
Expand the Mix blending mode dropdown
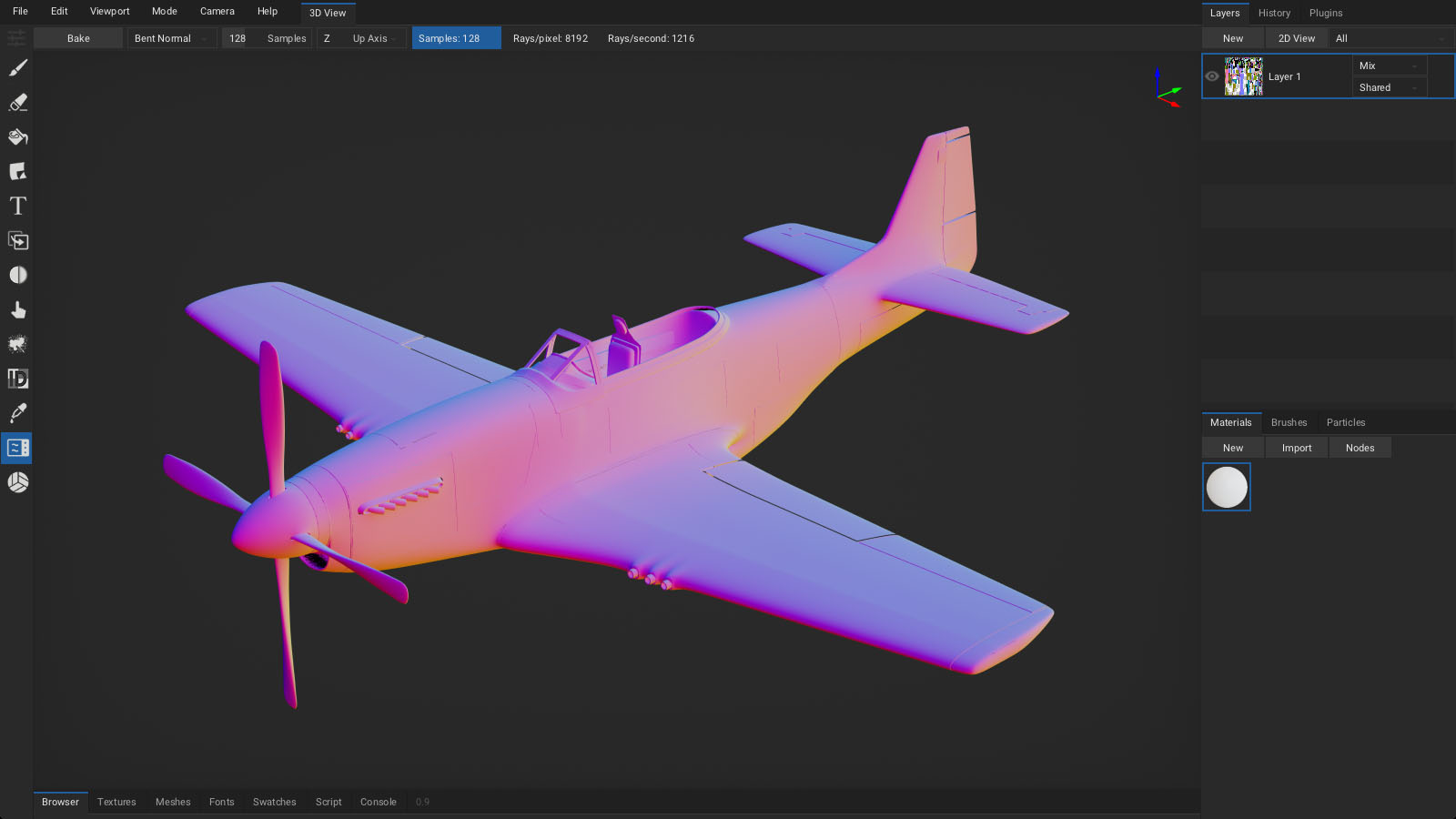[1389, 66]
